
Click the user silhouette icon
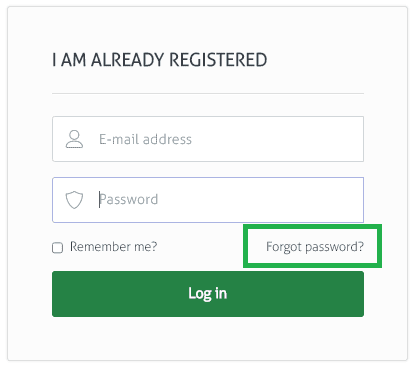[74, 139]
